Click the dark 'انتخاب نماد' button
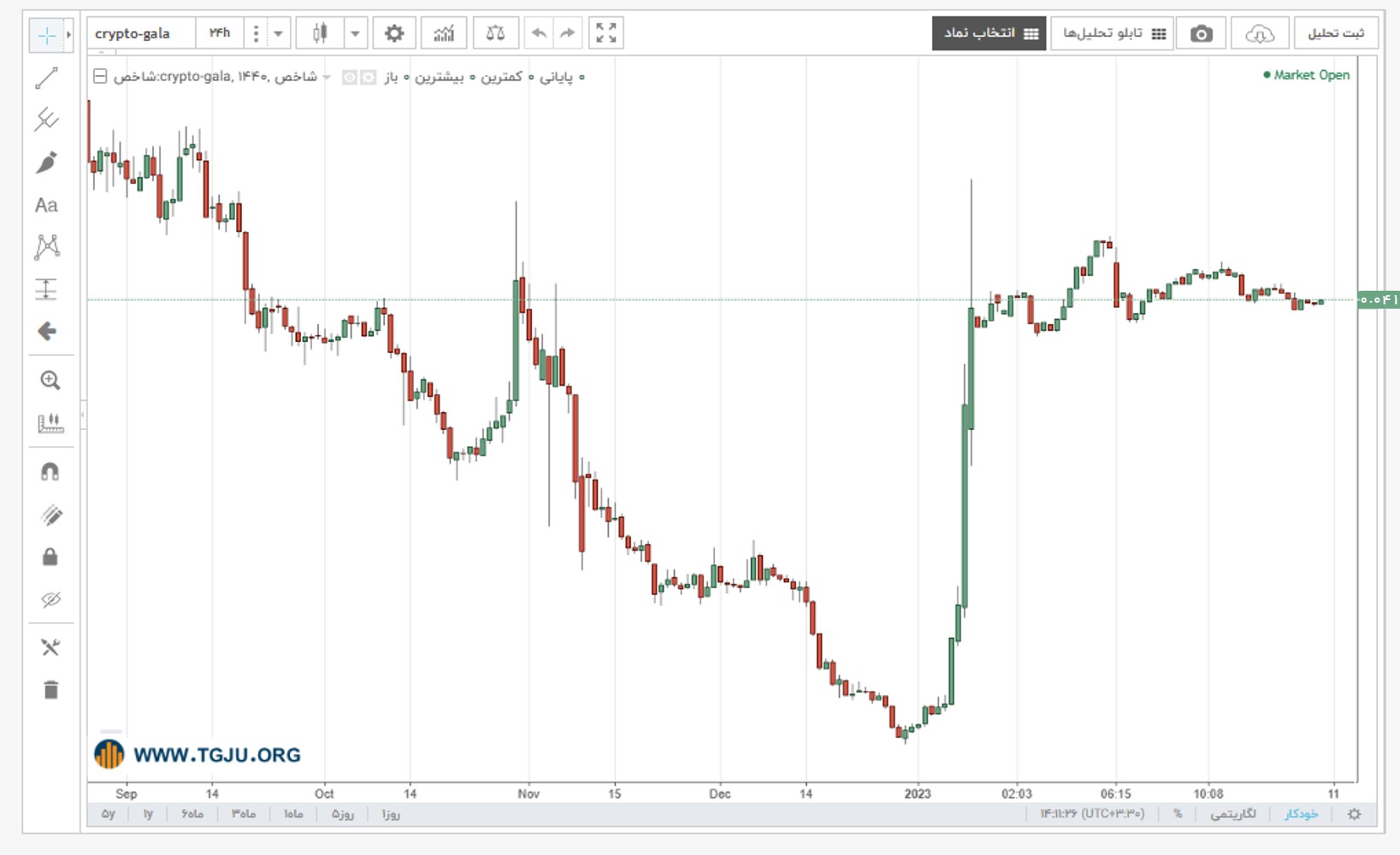The width and height of the screenshot is (1400, 855). click(989, 33)
